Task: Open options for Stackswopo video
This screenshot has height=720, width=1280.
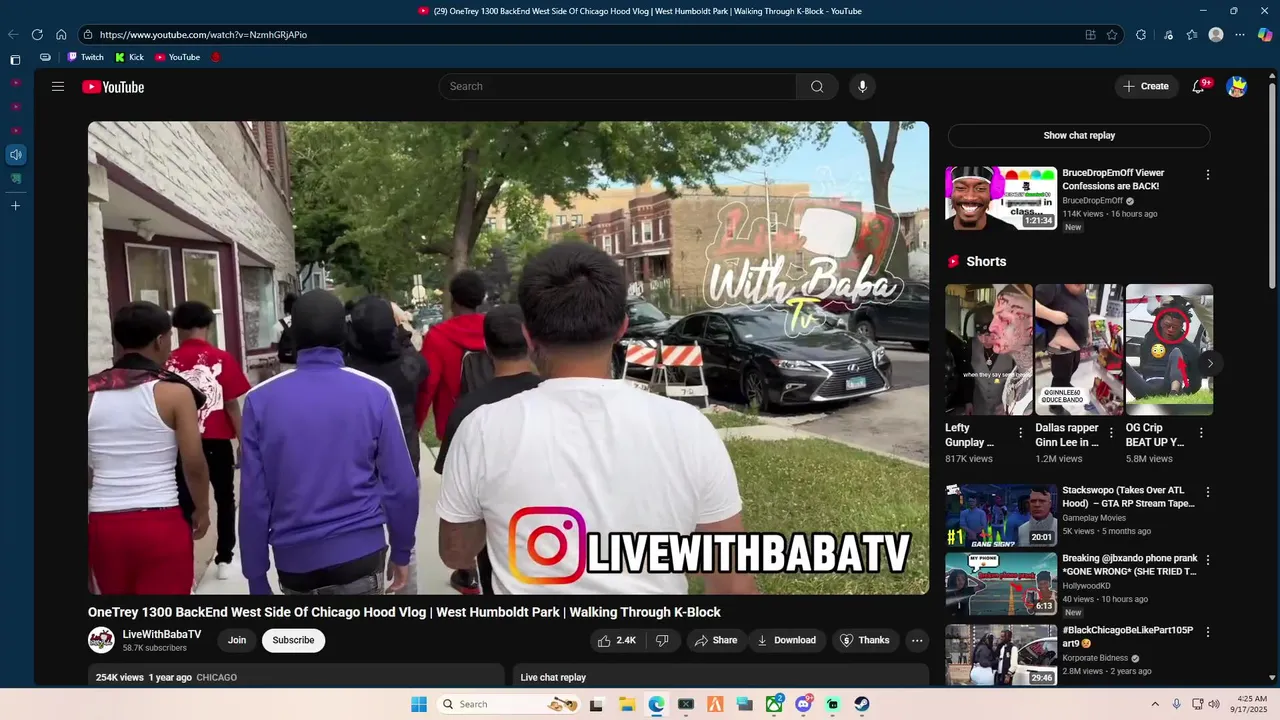Action: click(1207, 492)
